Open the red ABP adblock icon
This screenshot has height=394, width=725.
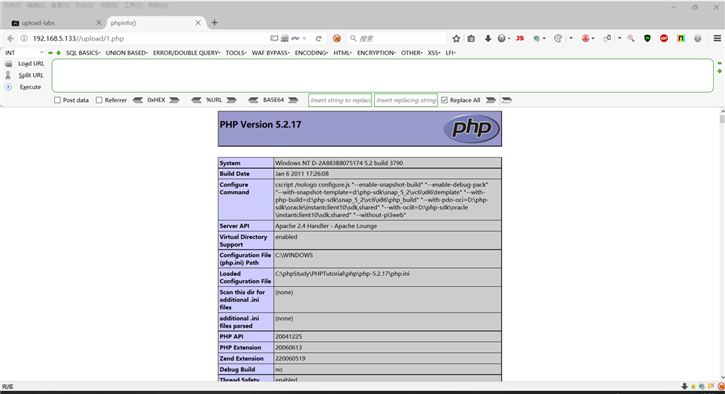[x=664, y=38]
